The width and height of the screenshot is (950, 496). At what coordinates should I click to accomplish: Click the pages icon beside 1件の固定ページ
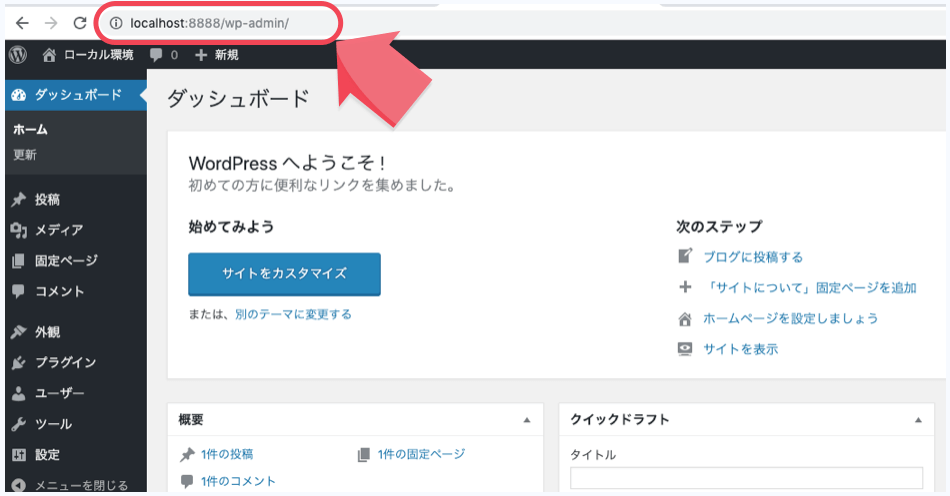tap(364, 454)
